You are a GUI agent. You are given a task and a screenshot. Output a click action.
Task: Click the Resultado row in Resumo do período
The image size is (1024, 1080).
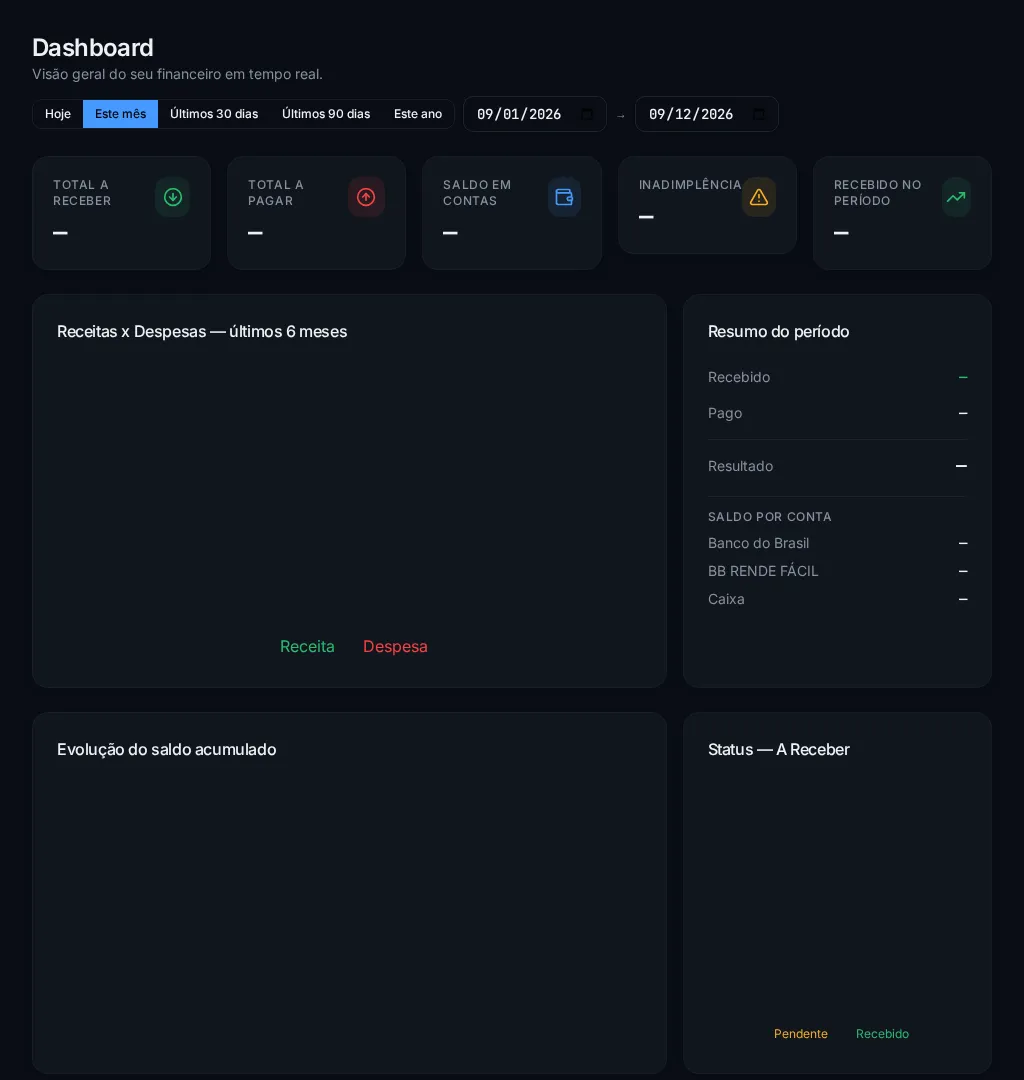tap(837, 466)
